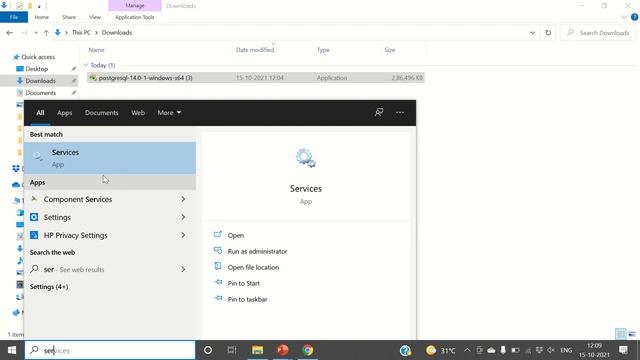Open PowerPoint from the taskbar
Screen dimensions: 640x360
coord(282,350)
